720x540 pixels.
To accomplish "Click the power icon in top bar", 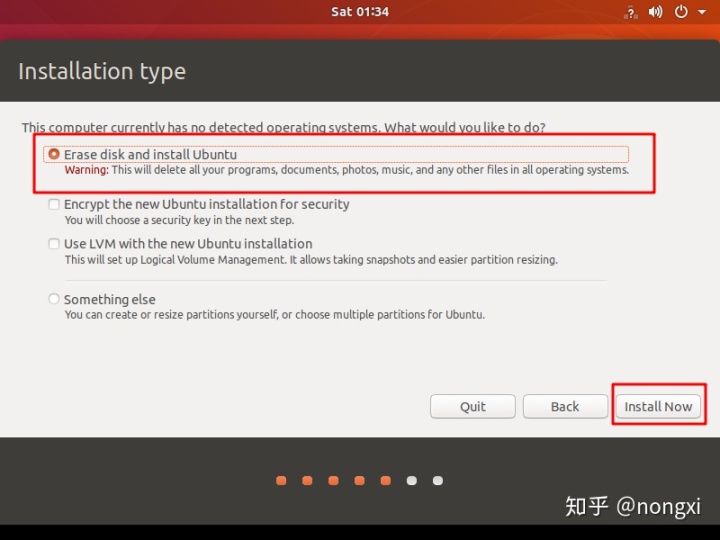I will (681, 11).
